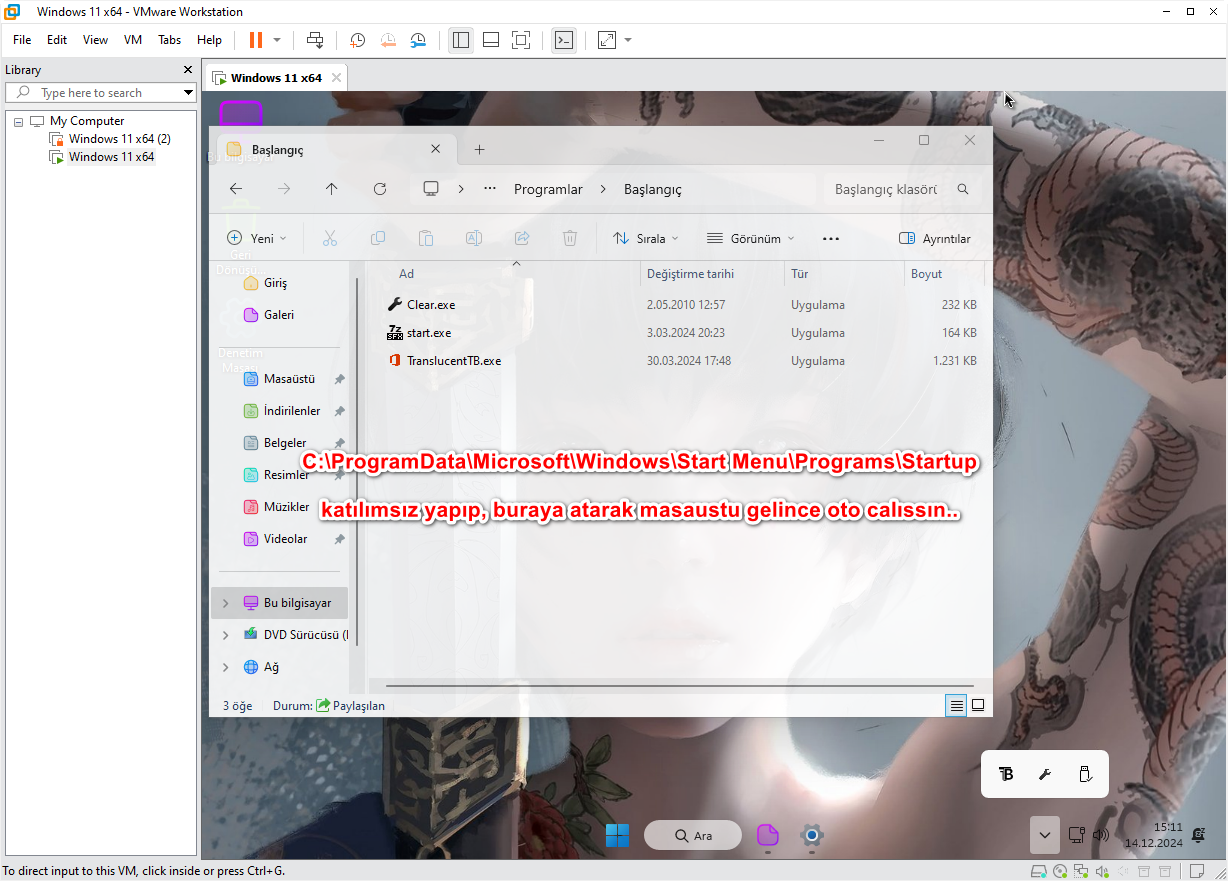
Task: Open the Windows Start button
Action: coord(618,835)
